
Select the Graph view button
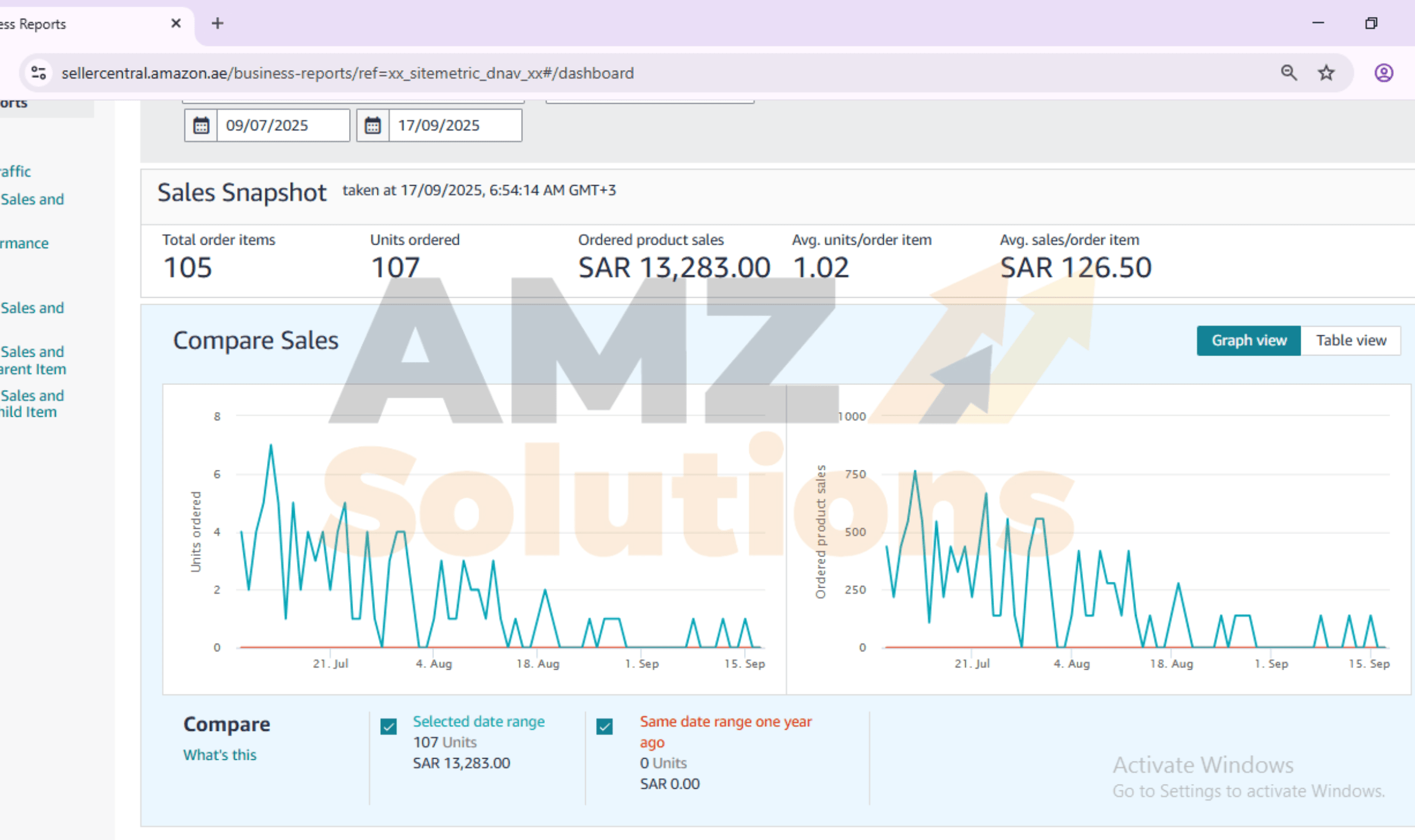point(1248,341)
